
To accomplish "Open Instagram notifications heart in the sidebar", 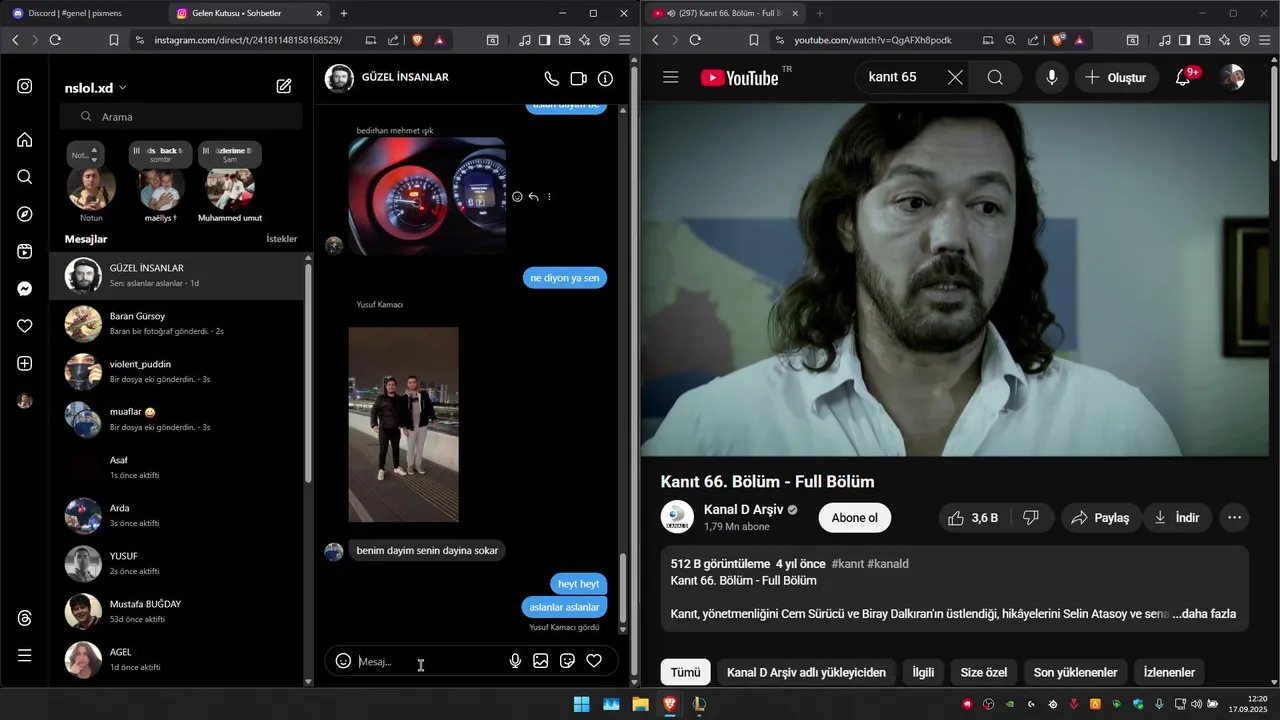I will pyautogui.click(x=25, y=326).
